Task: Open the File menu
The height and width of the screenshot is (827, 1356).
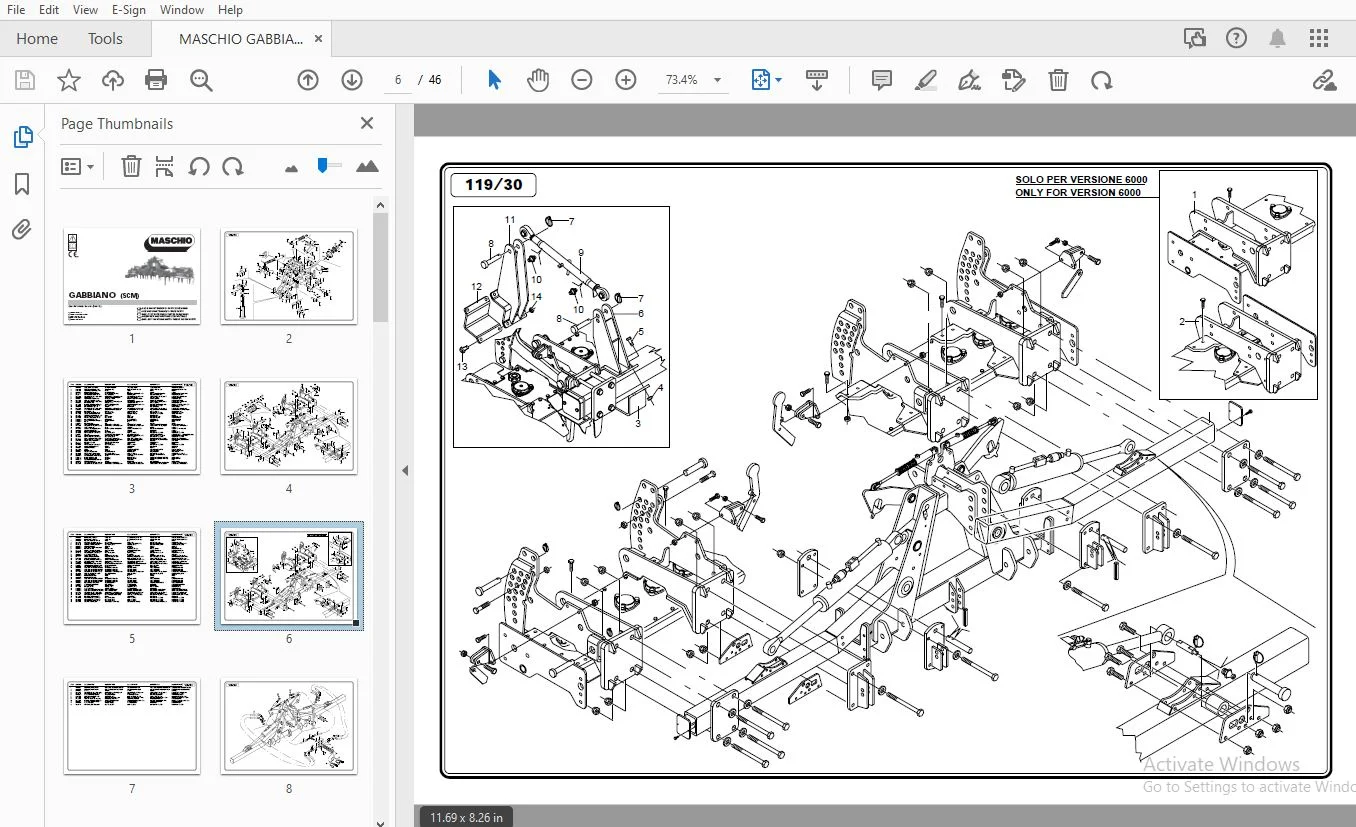Action: 16,9
